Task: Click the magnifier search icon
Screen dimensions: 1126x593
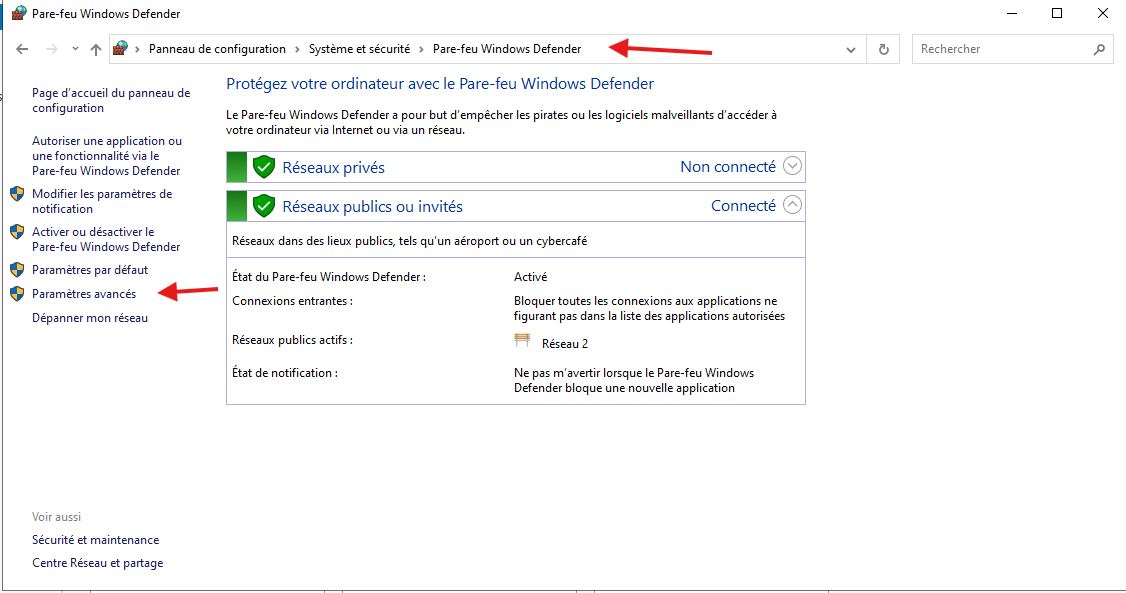Action: point(1099,49)
